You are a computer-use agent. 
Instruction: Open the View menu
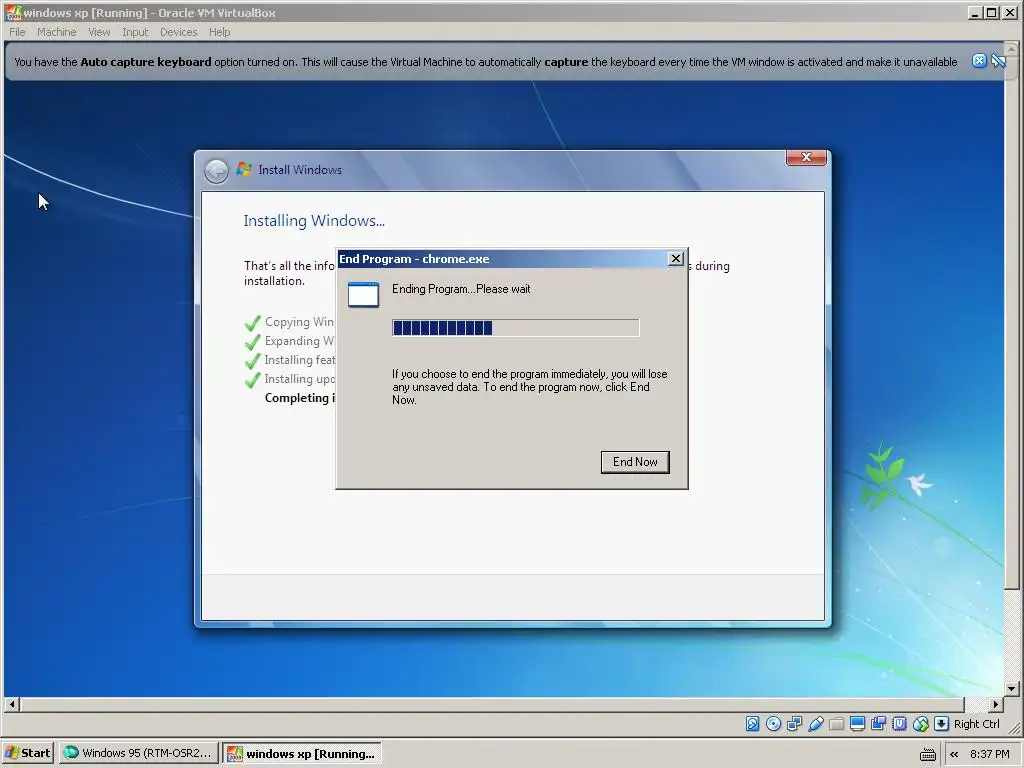(x=99, y=32)
